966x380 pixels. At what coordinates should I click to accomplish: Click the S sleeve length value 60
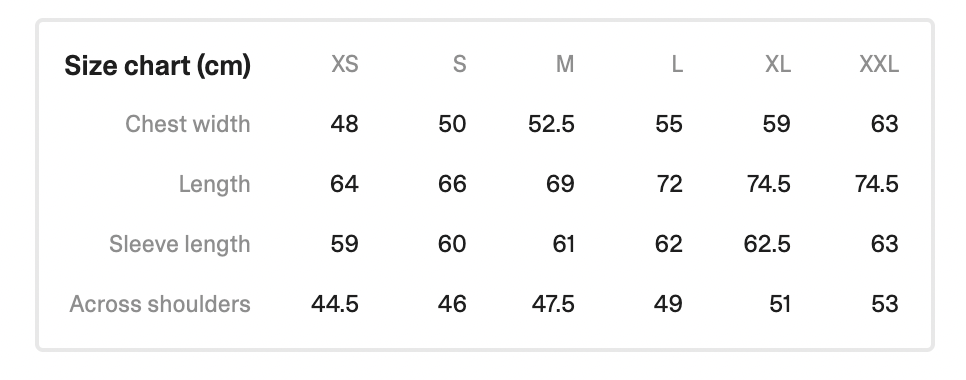click(452, 244)
